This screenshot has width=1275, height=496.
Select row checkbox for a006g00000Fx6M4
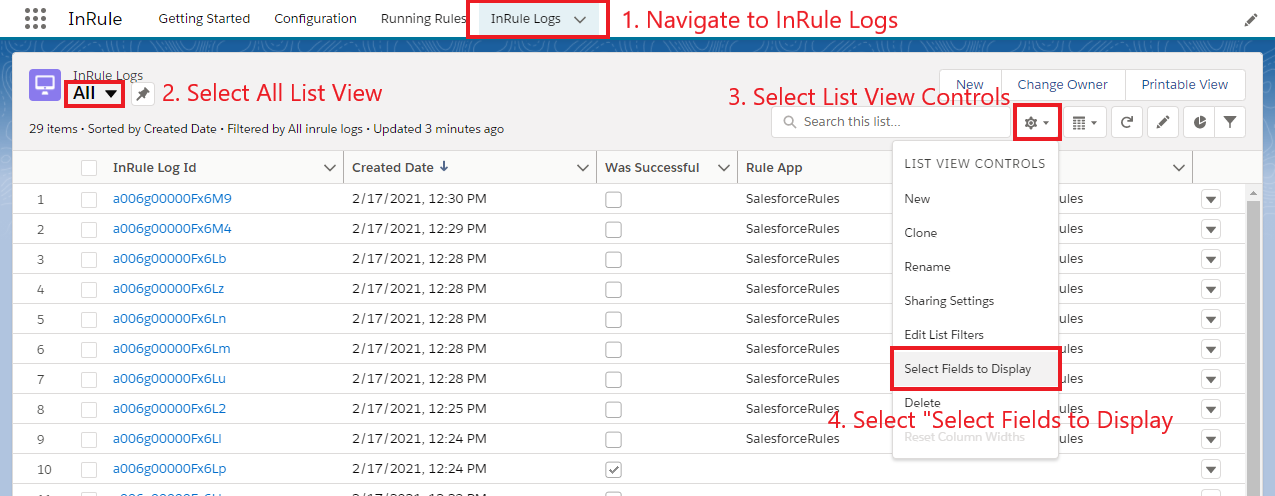[x=89, y=229]
